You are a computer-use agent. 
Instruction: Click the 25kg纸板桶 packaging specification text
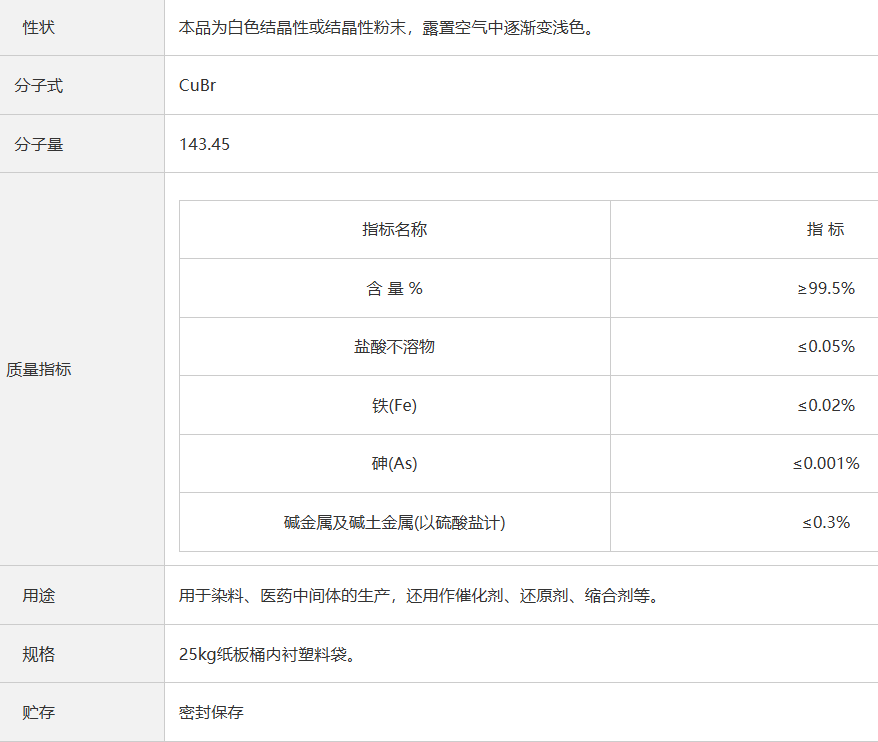click(268, 655)
